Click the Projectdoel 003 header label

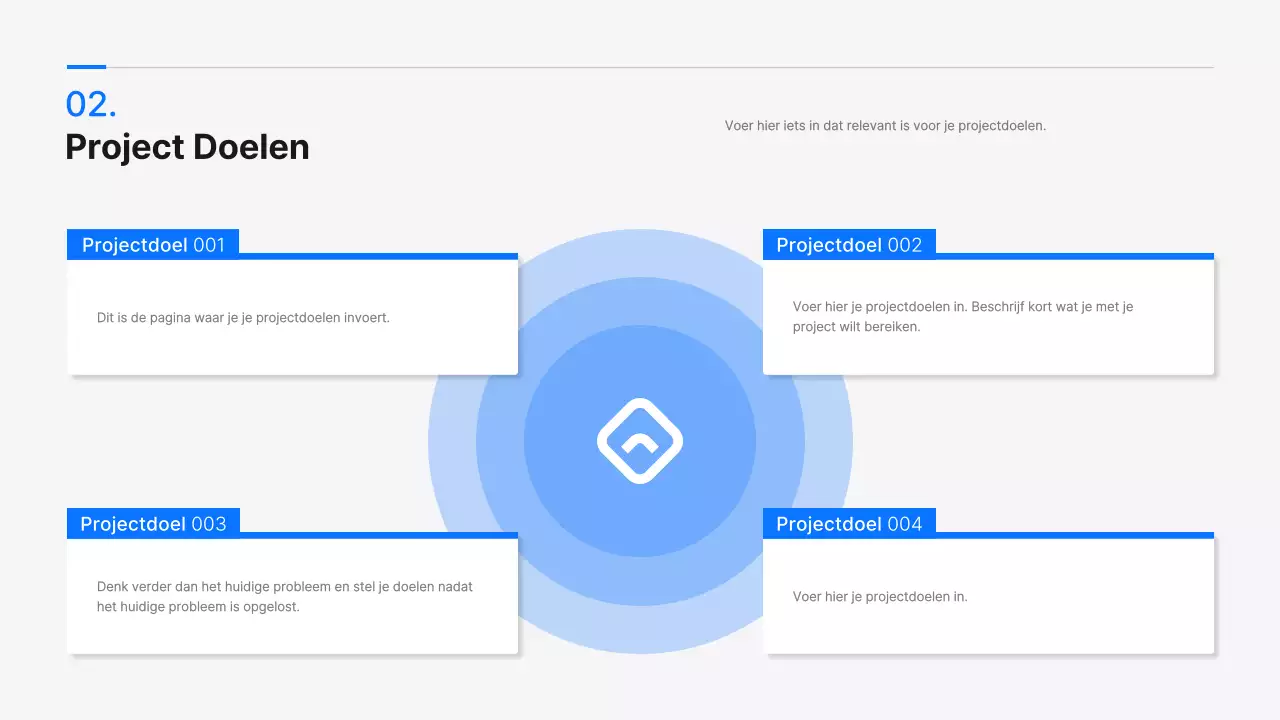pos(152,523)
